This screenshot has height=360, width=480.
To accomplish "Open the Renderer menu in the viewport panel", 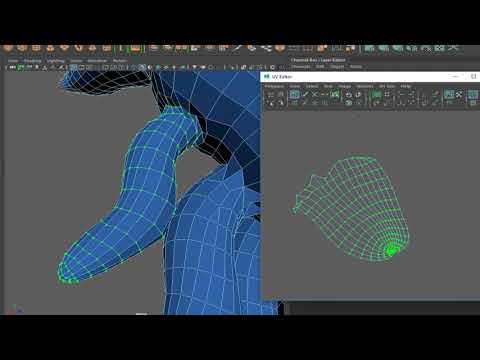I will [x=97, y=61].
